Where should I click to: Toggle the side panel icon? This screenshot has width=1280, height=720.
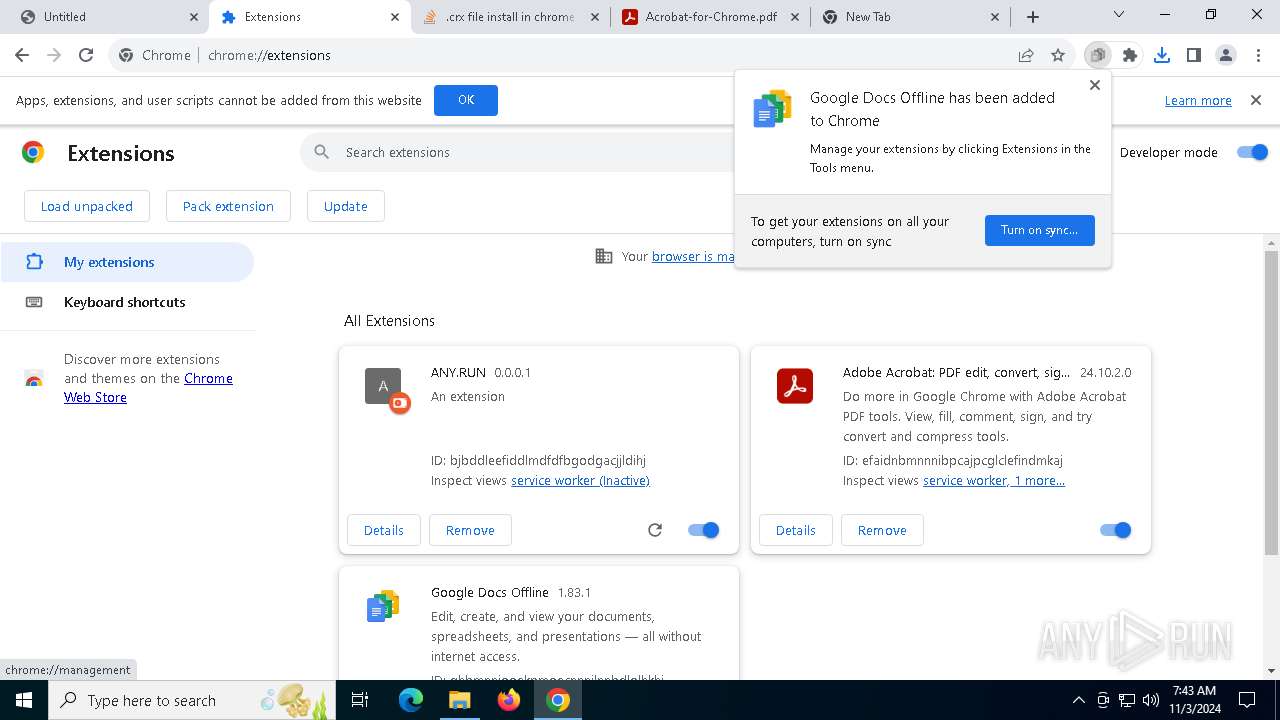point(1194,55)
